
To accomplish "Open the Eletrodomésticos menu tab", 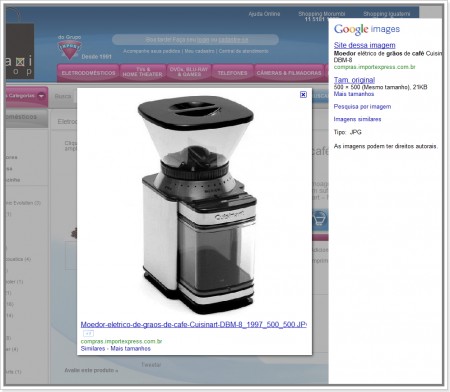I will point(88,73).
